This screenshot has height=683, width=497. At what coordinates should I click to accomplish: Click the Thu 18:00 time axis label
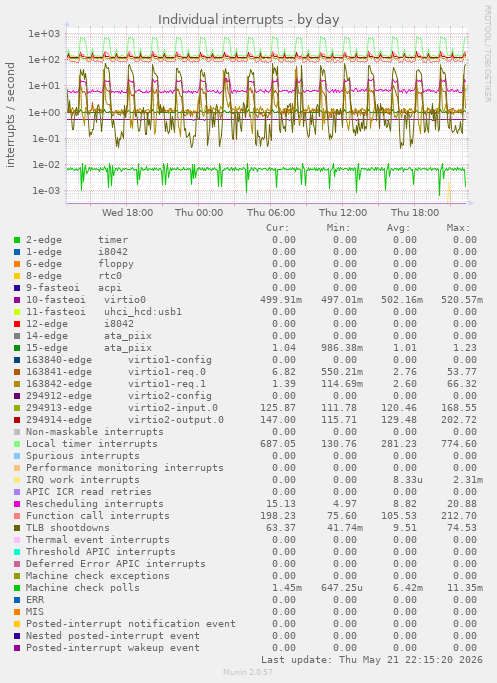coord(415,213)
